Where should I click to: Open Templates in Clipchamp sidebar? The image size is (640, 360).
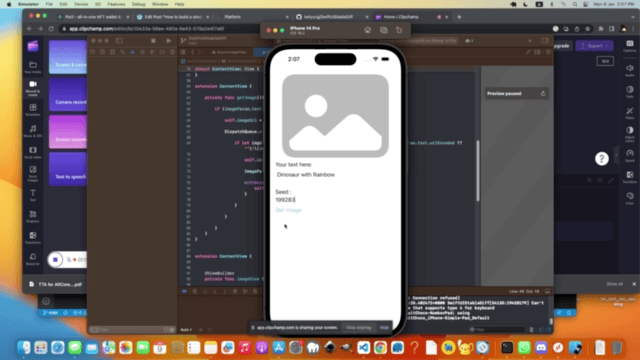[x=33, y=110]
